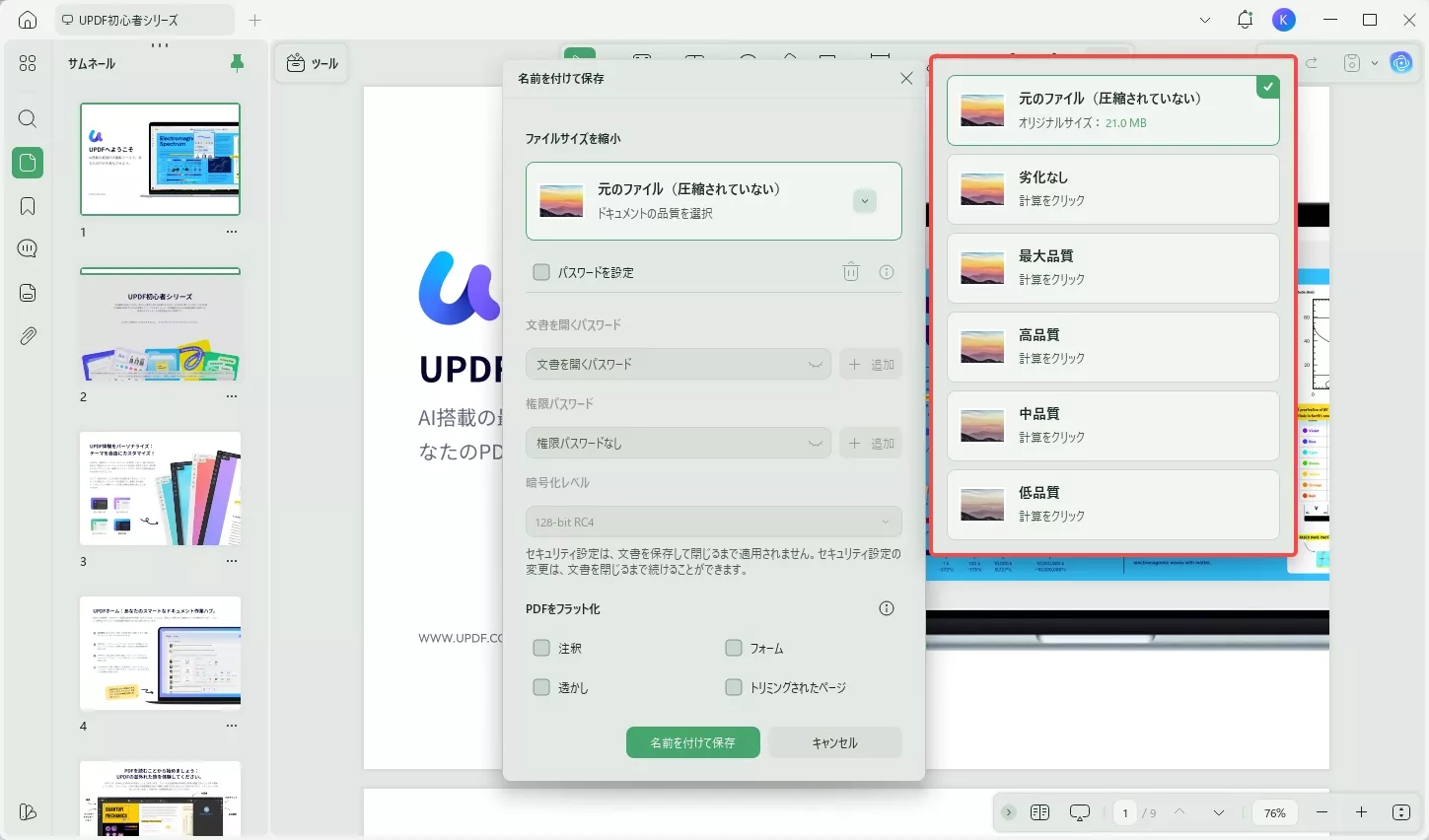Expand the file quality dropdown arrow

tap(865, 201)
